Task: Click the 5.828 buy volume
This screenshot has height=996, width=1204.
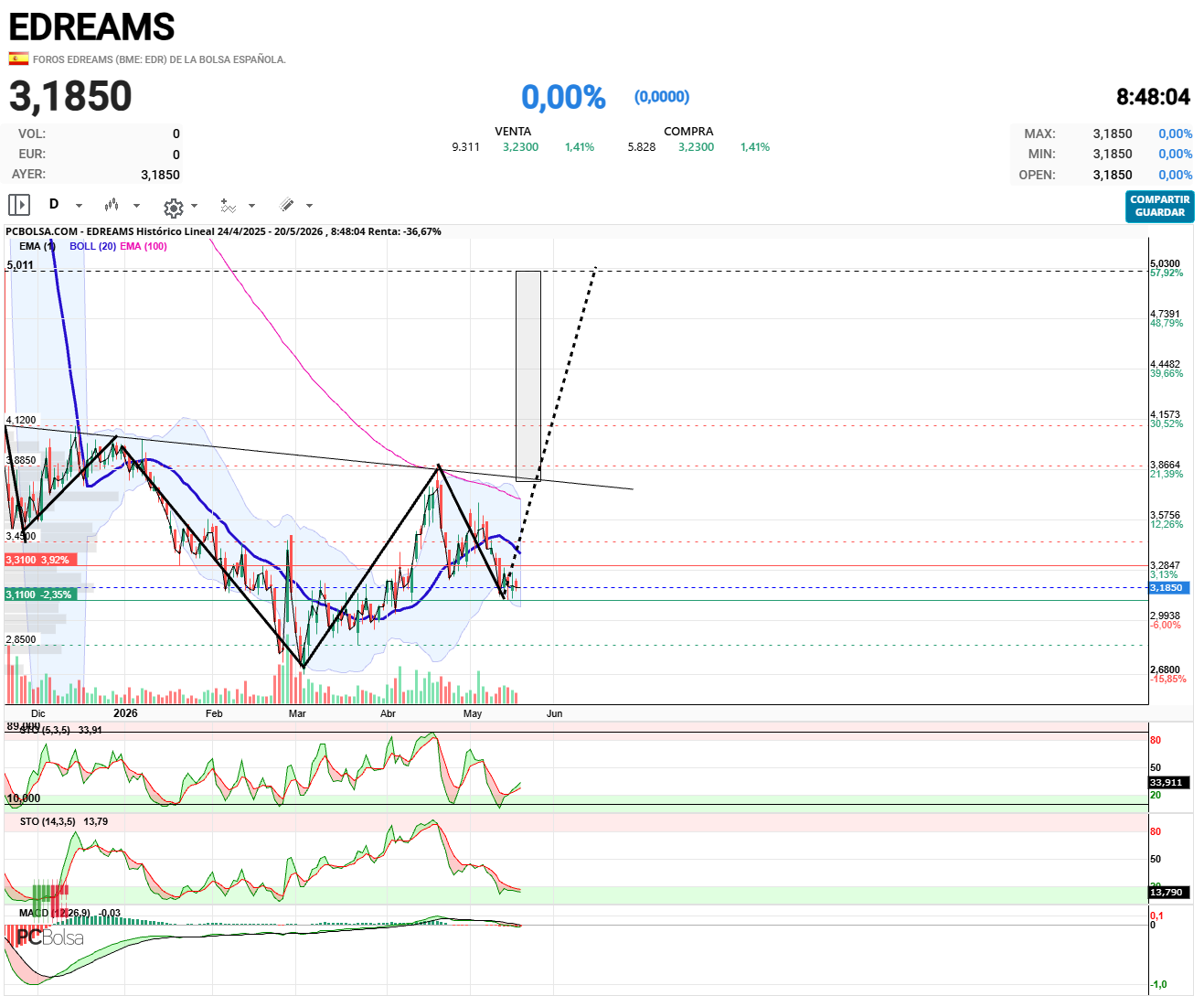Action: click(641, 147)
